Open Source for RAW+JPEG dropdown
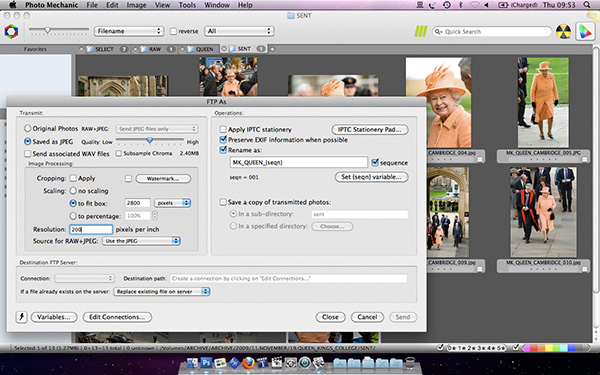 point(141,241)
